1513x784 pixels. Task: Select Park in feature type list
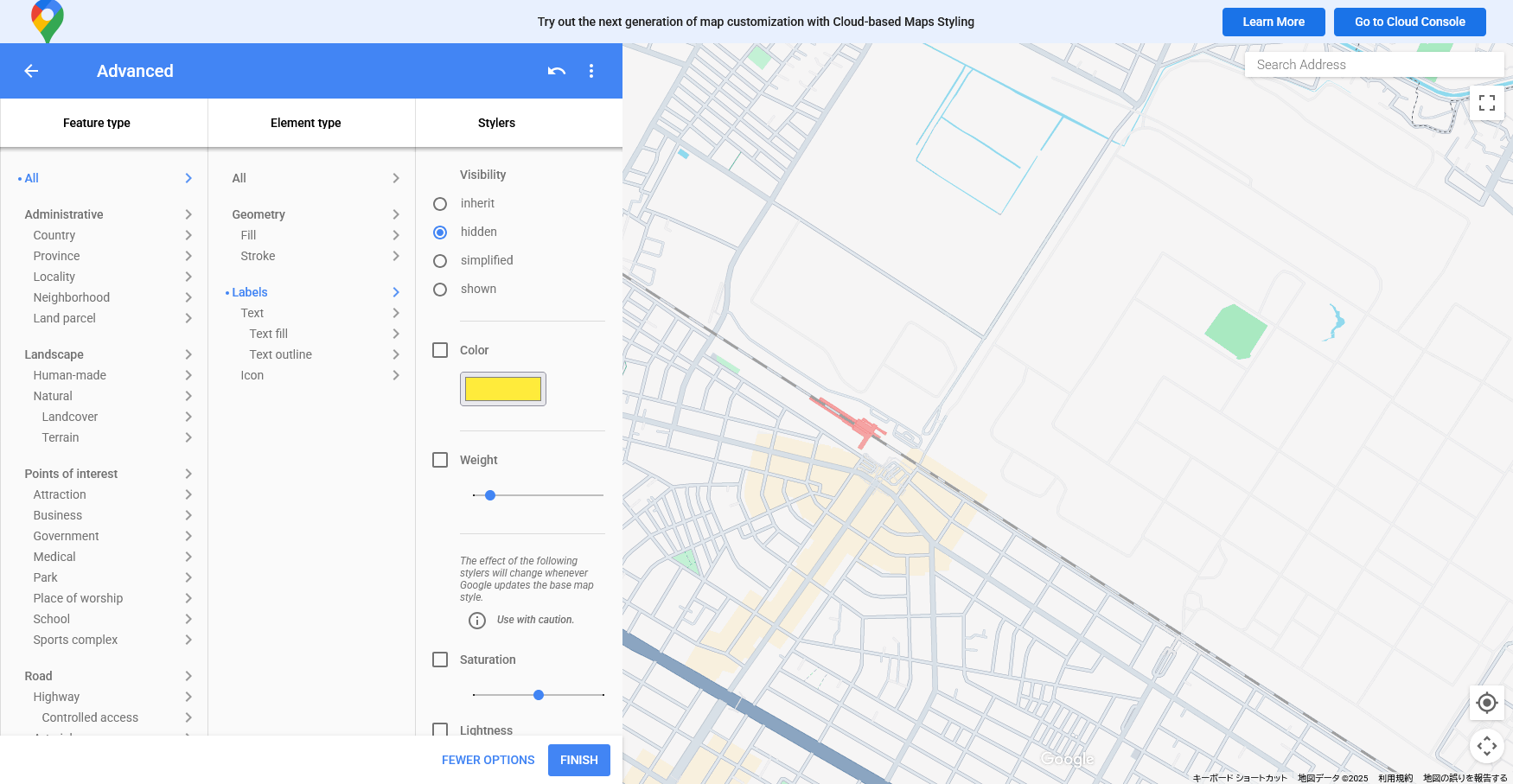point(46,577)
